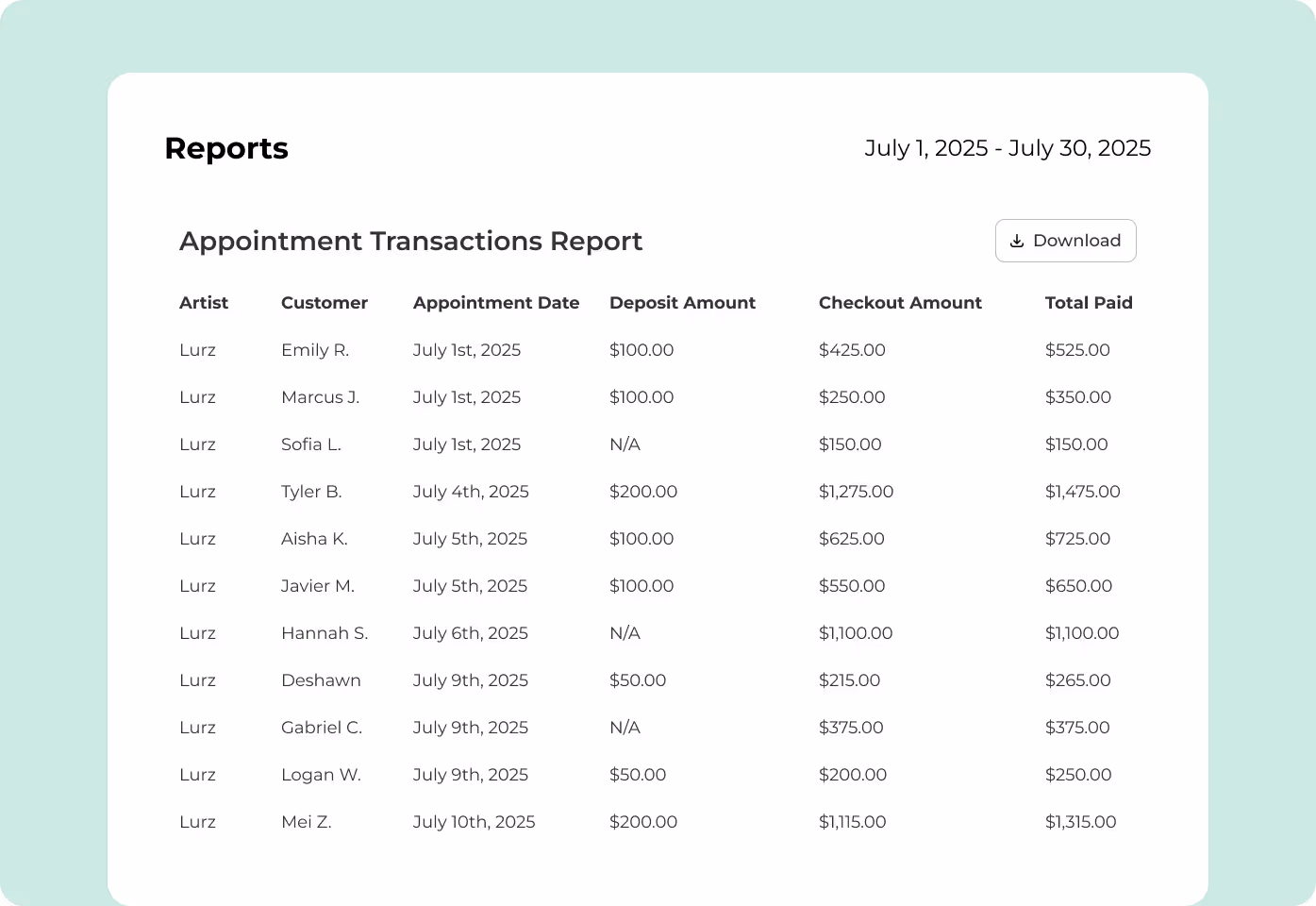
Task: Sort by Total Paid column
Action: [x=1089, y=303]
